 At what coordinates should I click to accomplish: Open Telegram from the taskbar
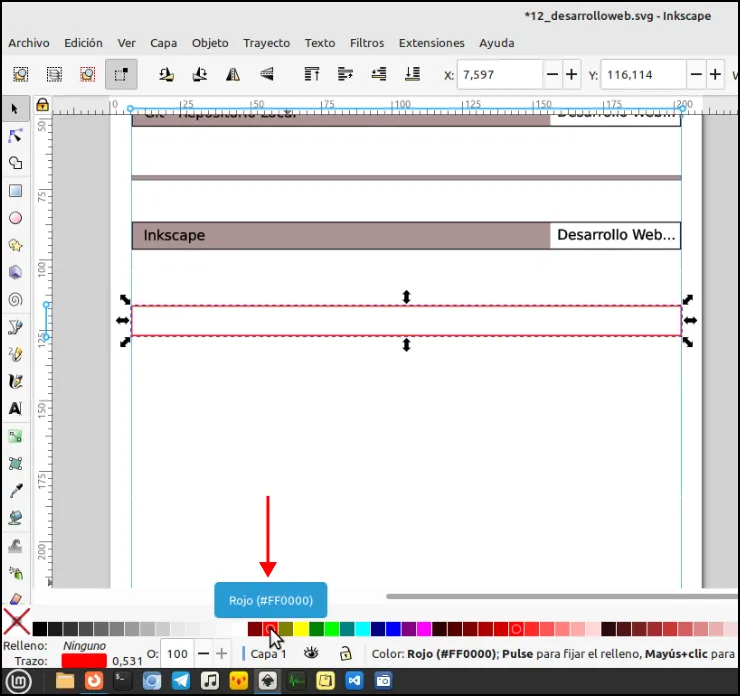(181, 680)
